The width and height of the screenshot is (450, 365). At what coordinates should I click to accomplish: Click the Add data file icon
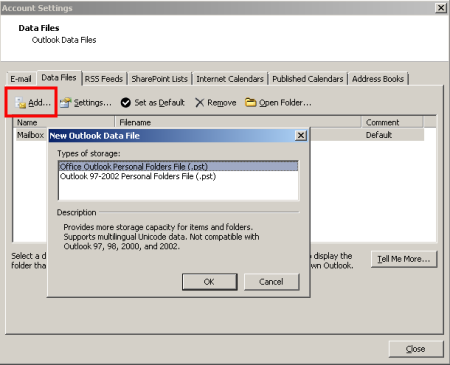tap(21, 103)
